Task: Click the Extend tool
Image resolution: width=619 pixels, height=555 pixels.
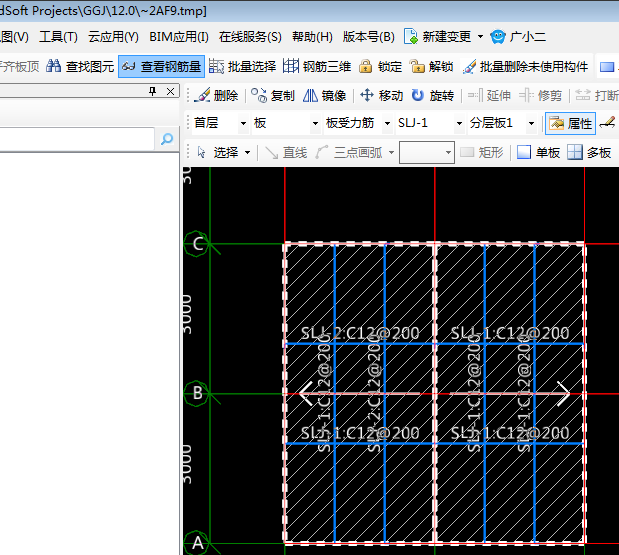Action: pyautogui.click(x=489, y=96)
